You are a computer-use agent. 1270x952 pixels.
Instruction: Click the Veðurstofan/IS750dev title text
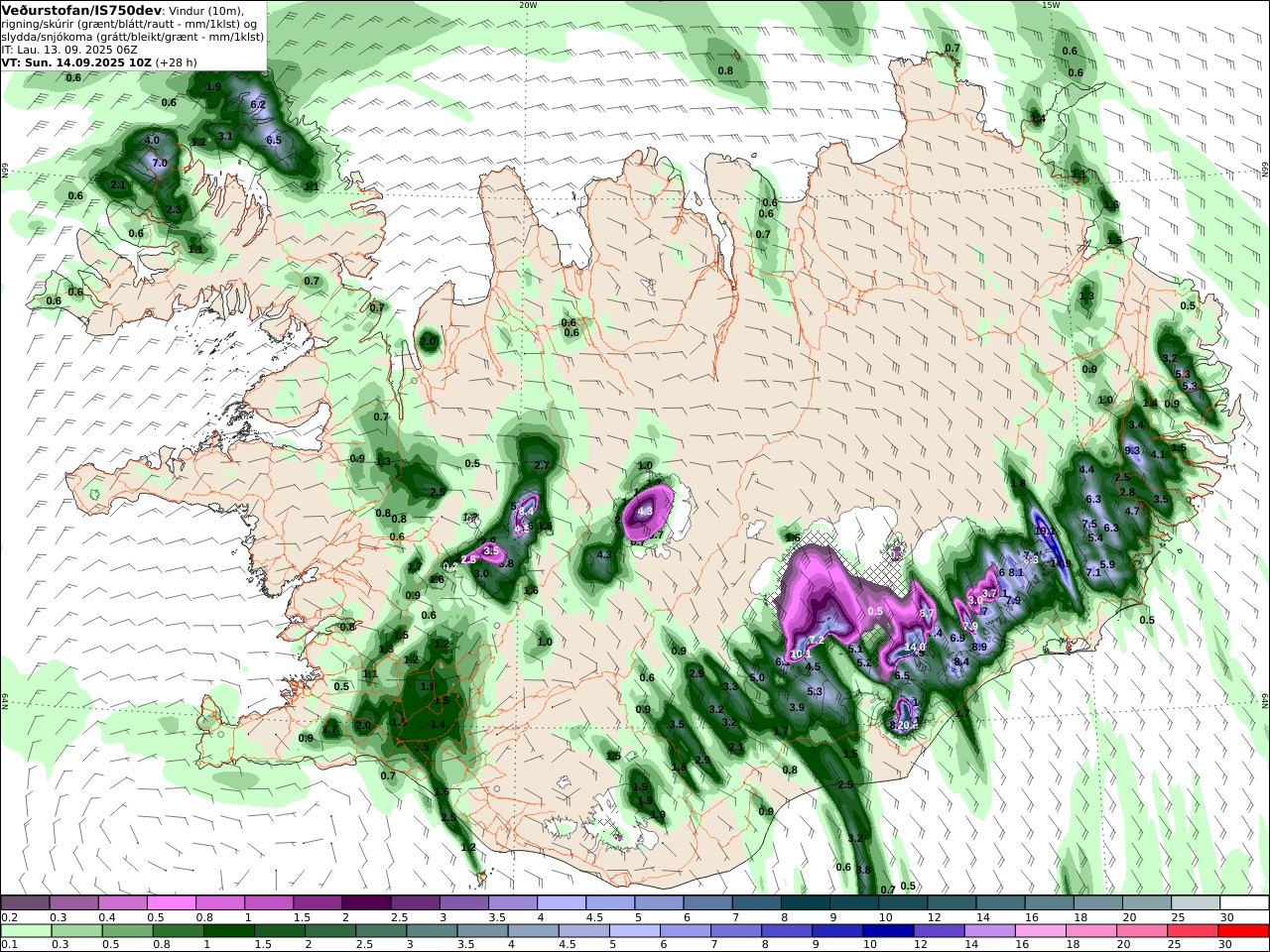tap(79, 10)
